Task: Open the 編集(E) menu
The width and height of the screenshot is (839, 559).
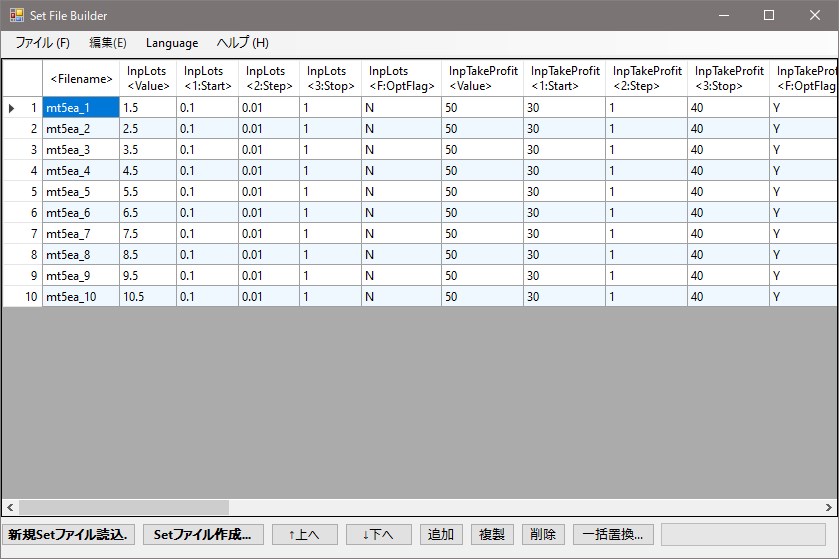Action: [x=108, y=43]
